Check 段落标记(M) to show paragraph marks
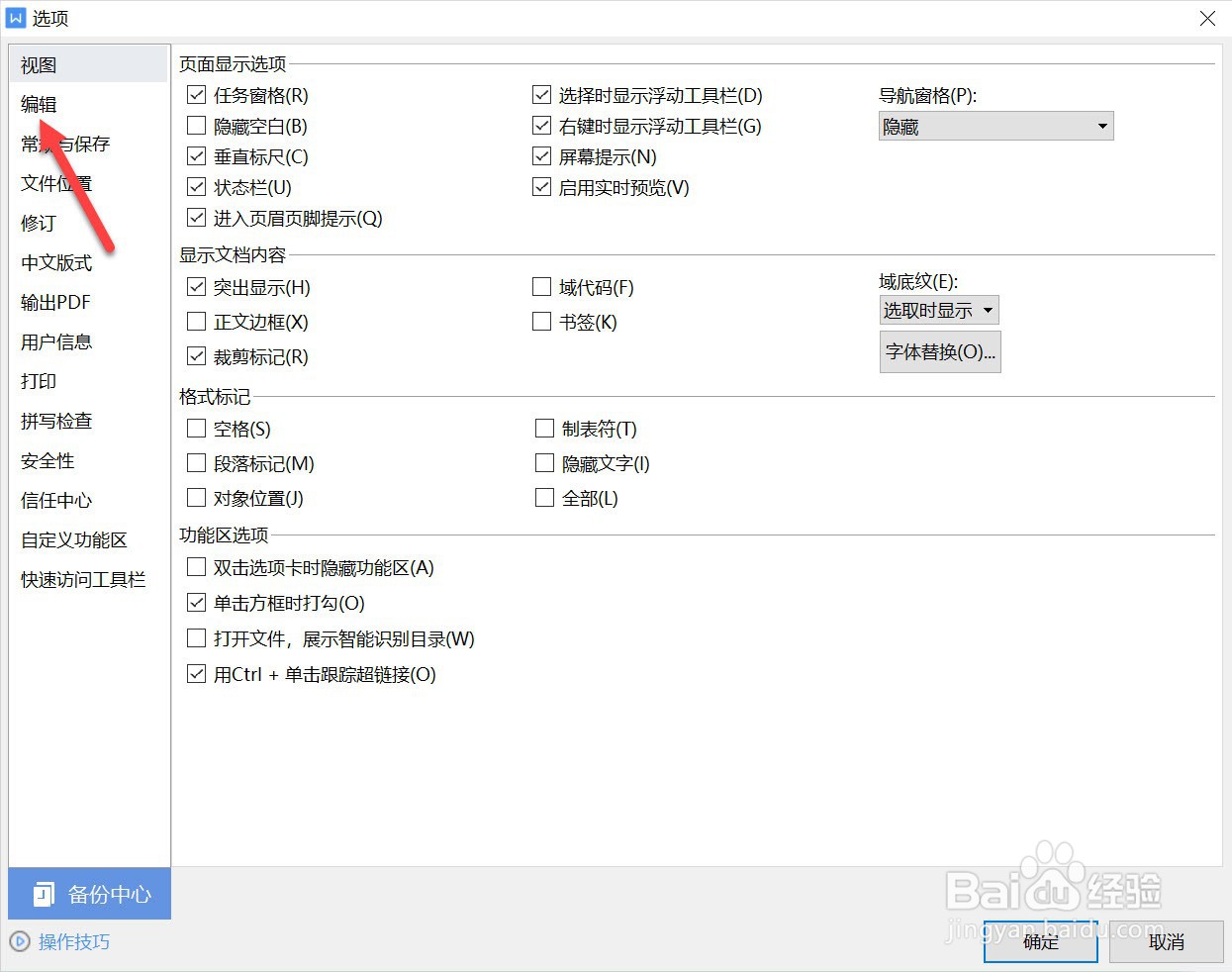Image resolution: width=1232 pixels, height=972 pixels. [196, 463]
